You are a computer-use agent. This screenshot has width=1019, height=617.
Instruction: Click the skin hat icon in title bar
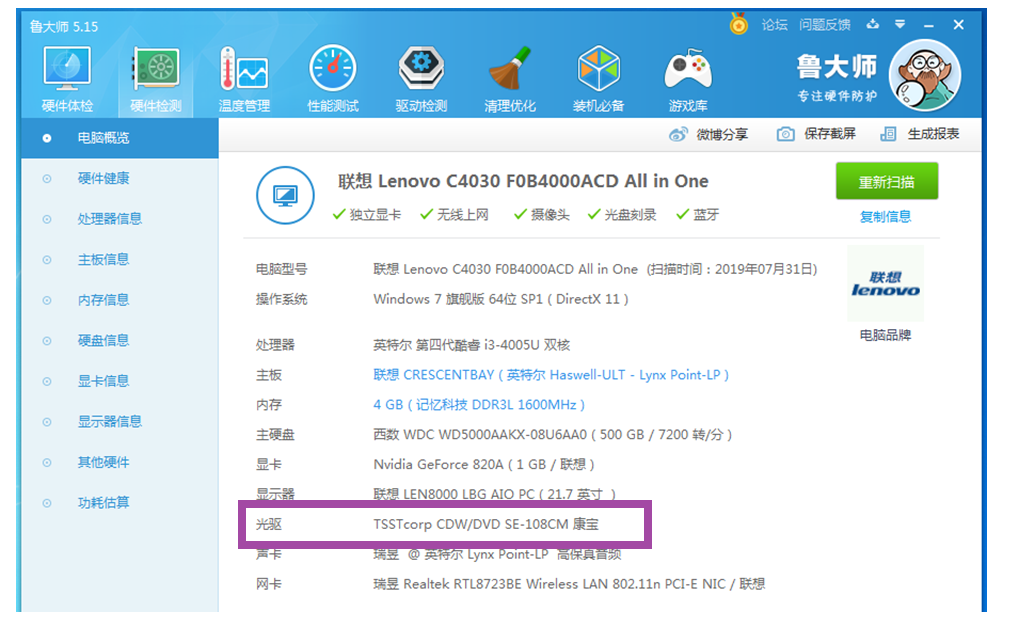click(x=873, y=24)
